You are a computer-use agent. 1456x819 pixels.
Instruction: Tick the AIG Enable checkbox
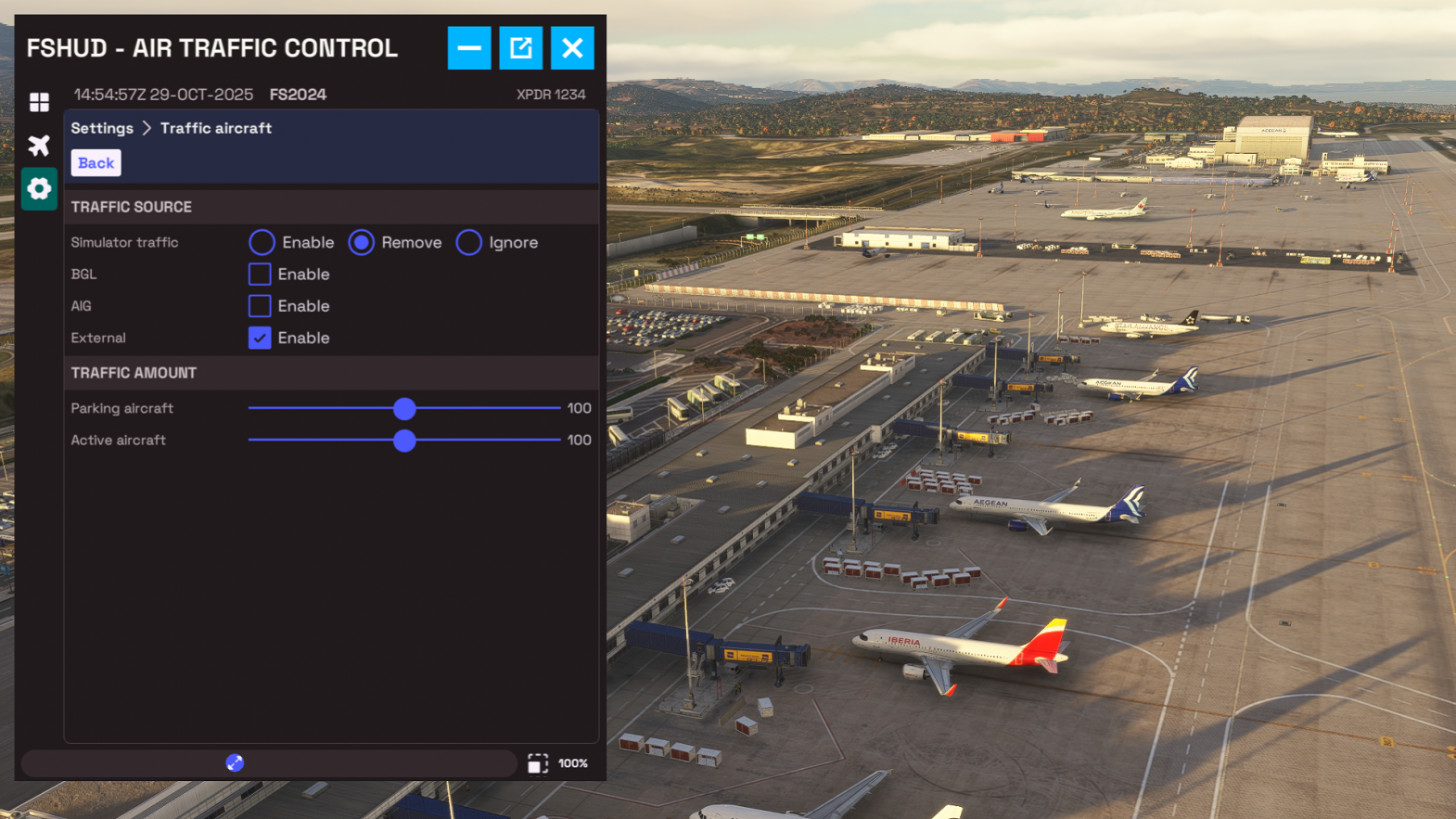(x=260, y=306)
